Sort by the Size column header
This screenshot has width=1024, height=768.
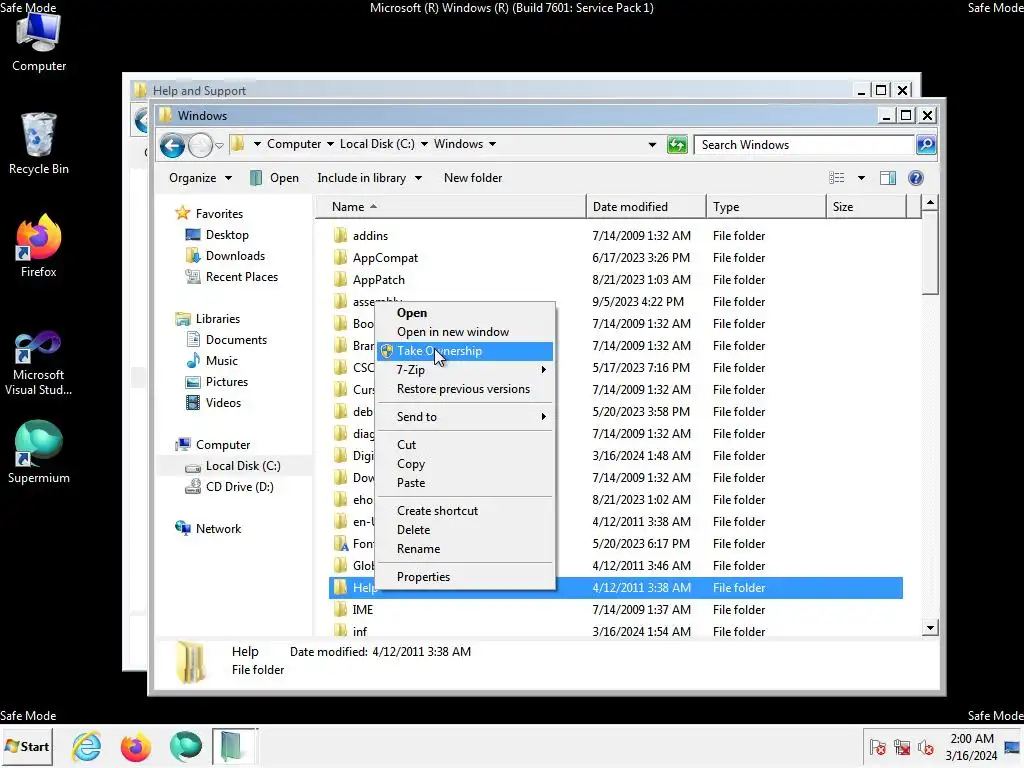point(867,206)
